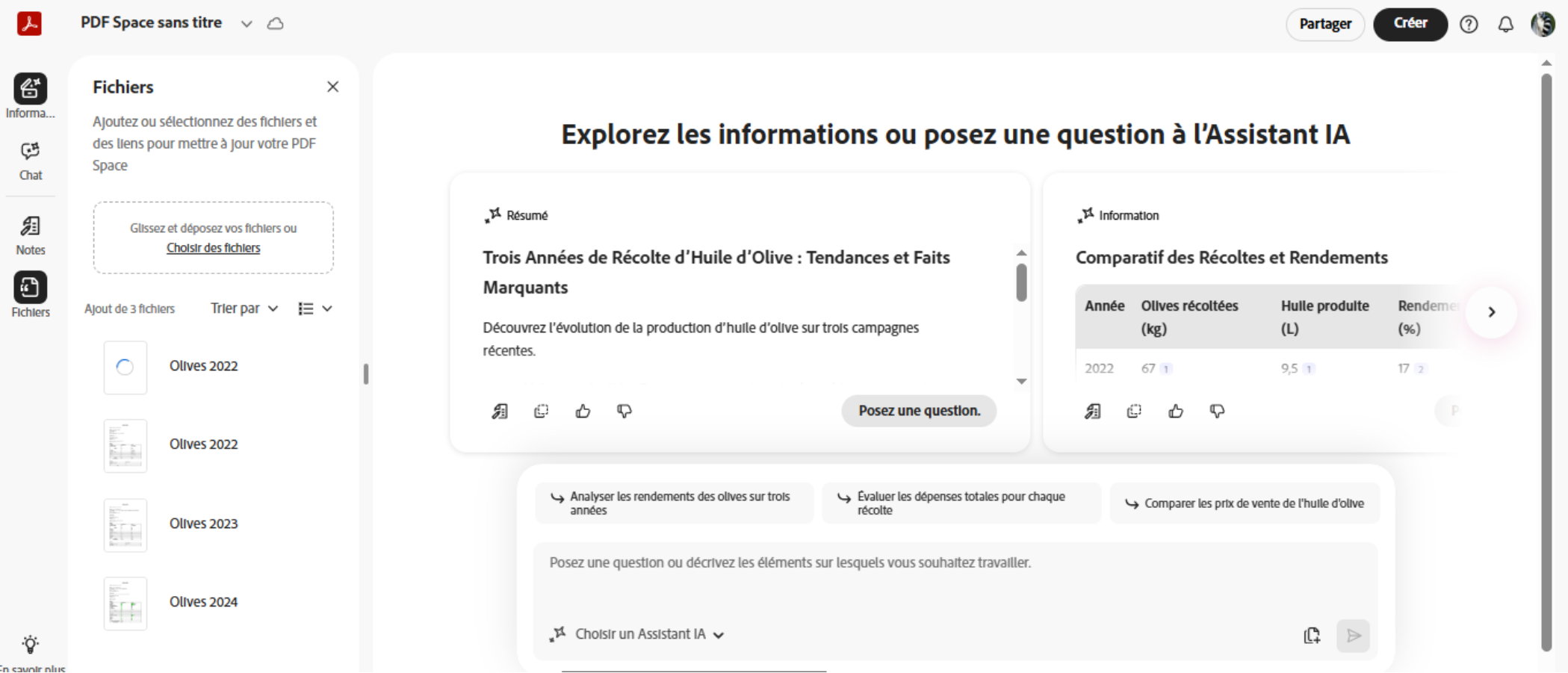Copy the Information card content
Image resolution: width=1568 pixels, height=673 pixels.
click(x=1135, y=411)
